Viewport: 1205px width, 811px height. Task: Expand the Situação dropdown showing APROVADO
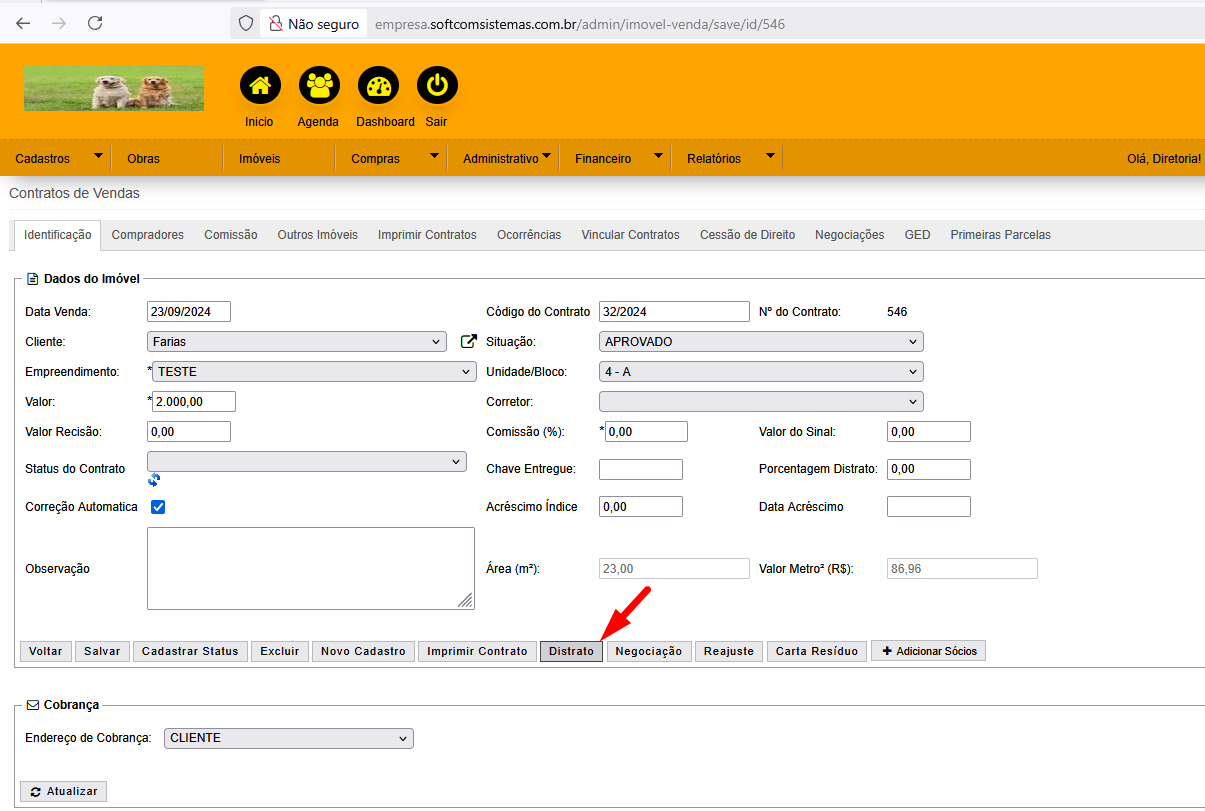coord(760,342)
